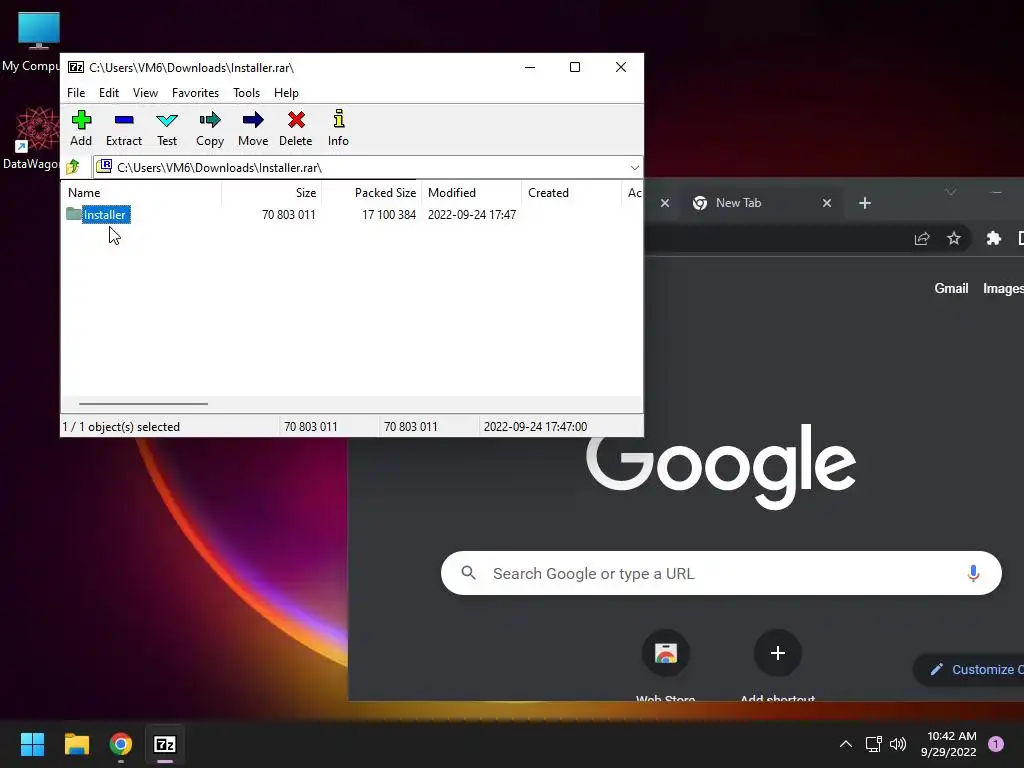Click the Add toolbar icon in 7-Zip
Image resolution: width=1024 pixels, height=768 pixels.
coord(81,128)
